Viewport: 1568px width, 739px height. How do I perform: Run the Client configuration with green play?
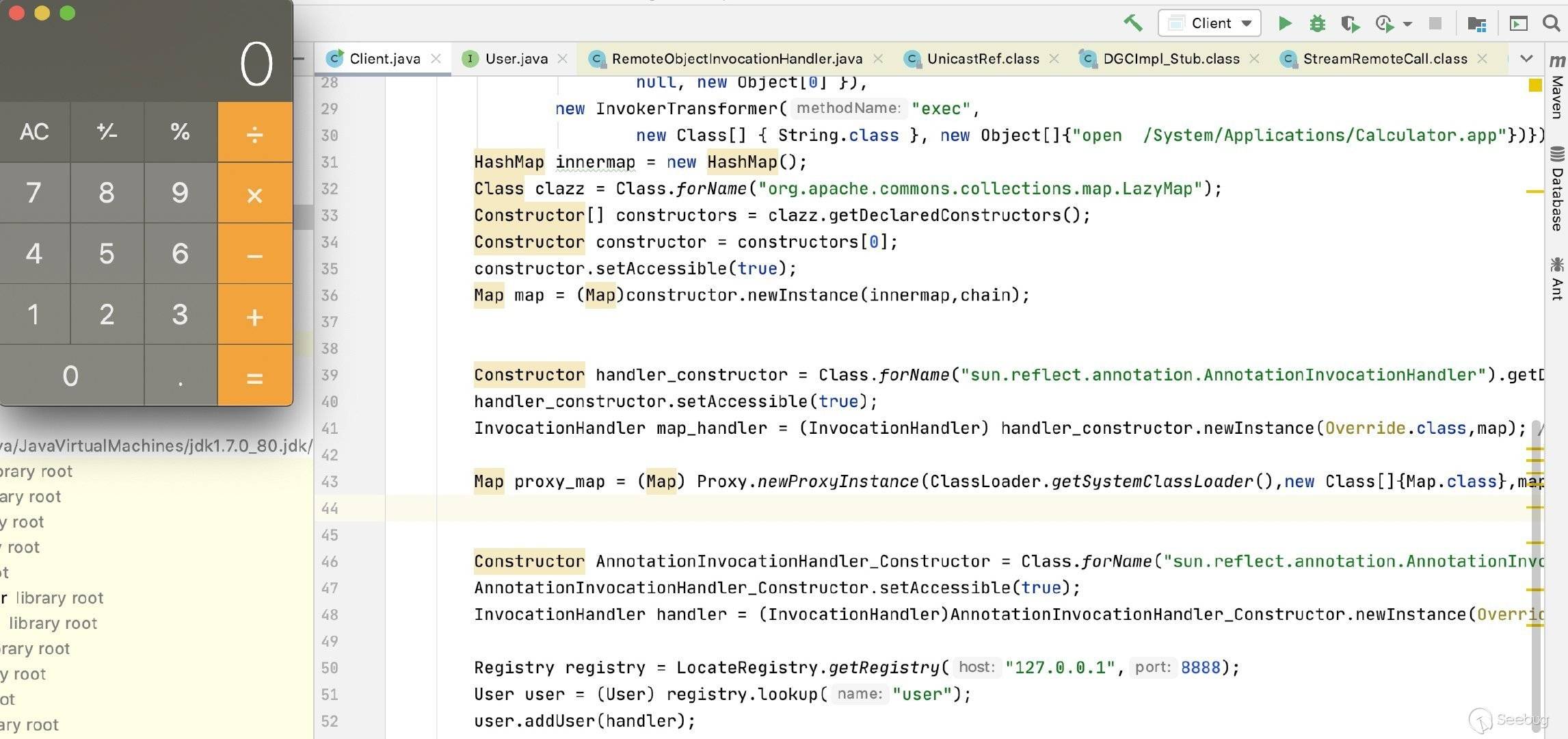click(x=1285, y=23)
